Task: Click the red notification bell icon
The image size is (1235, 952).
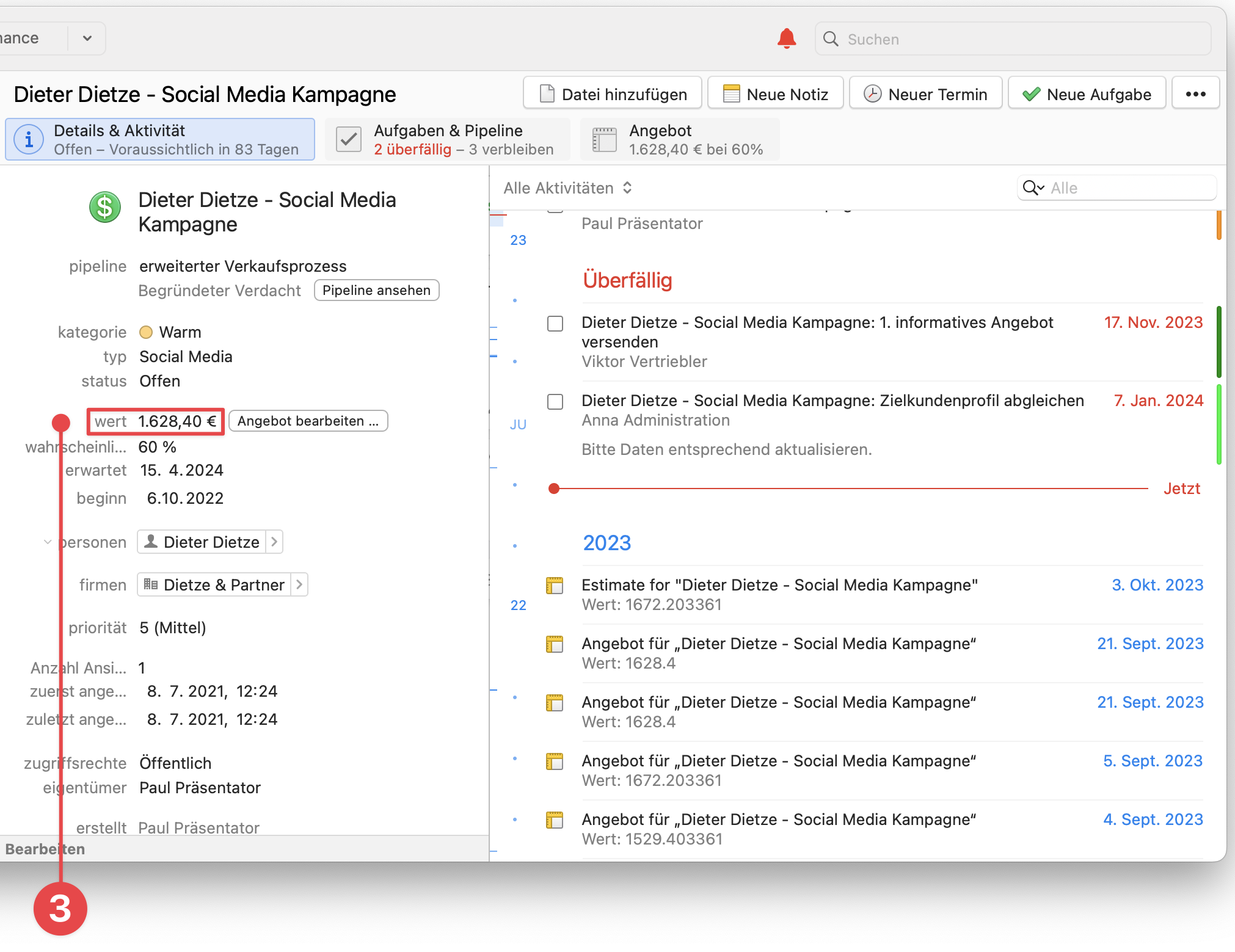Action: click(x=786, y=39)
